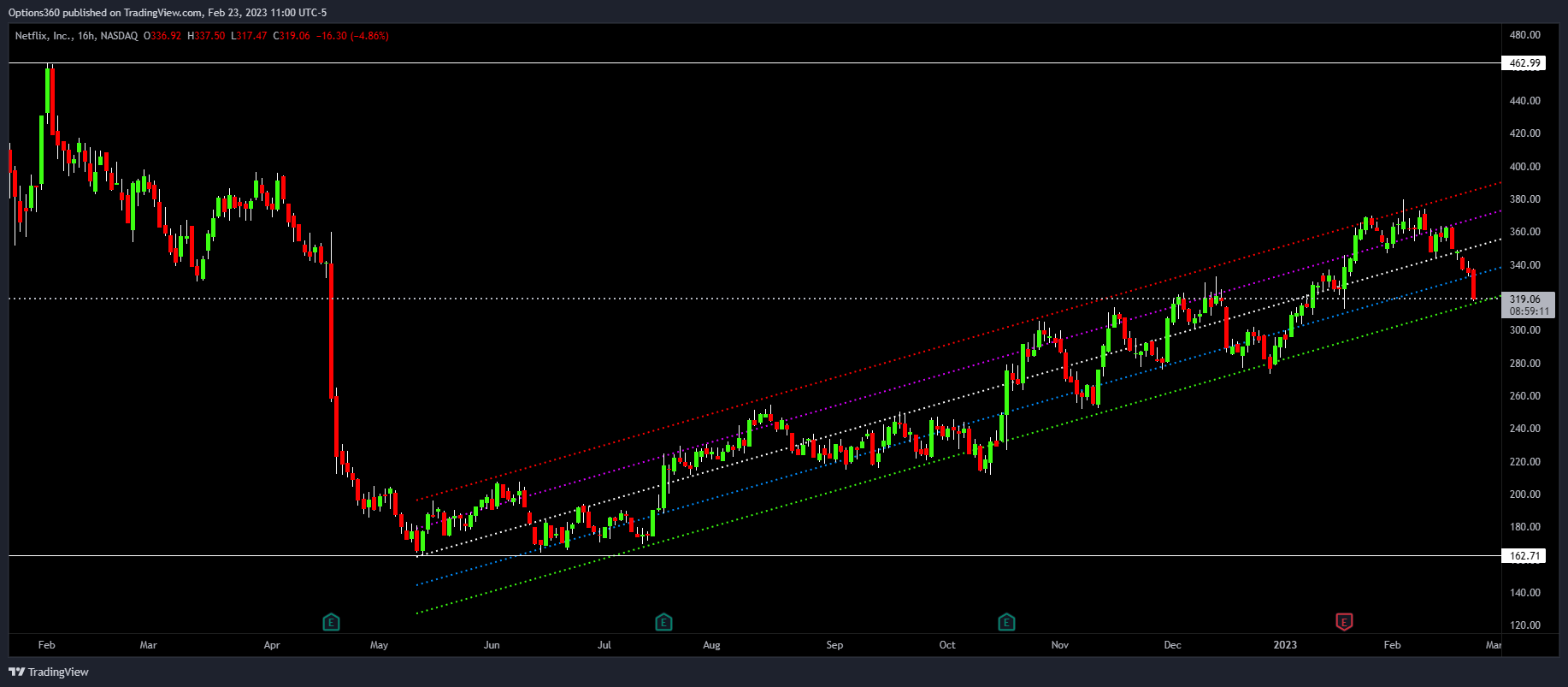Click the 300.00 price axis label
1568x687 pixels.
1524,330
